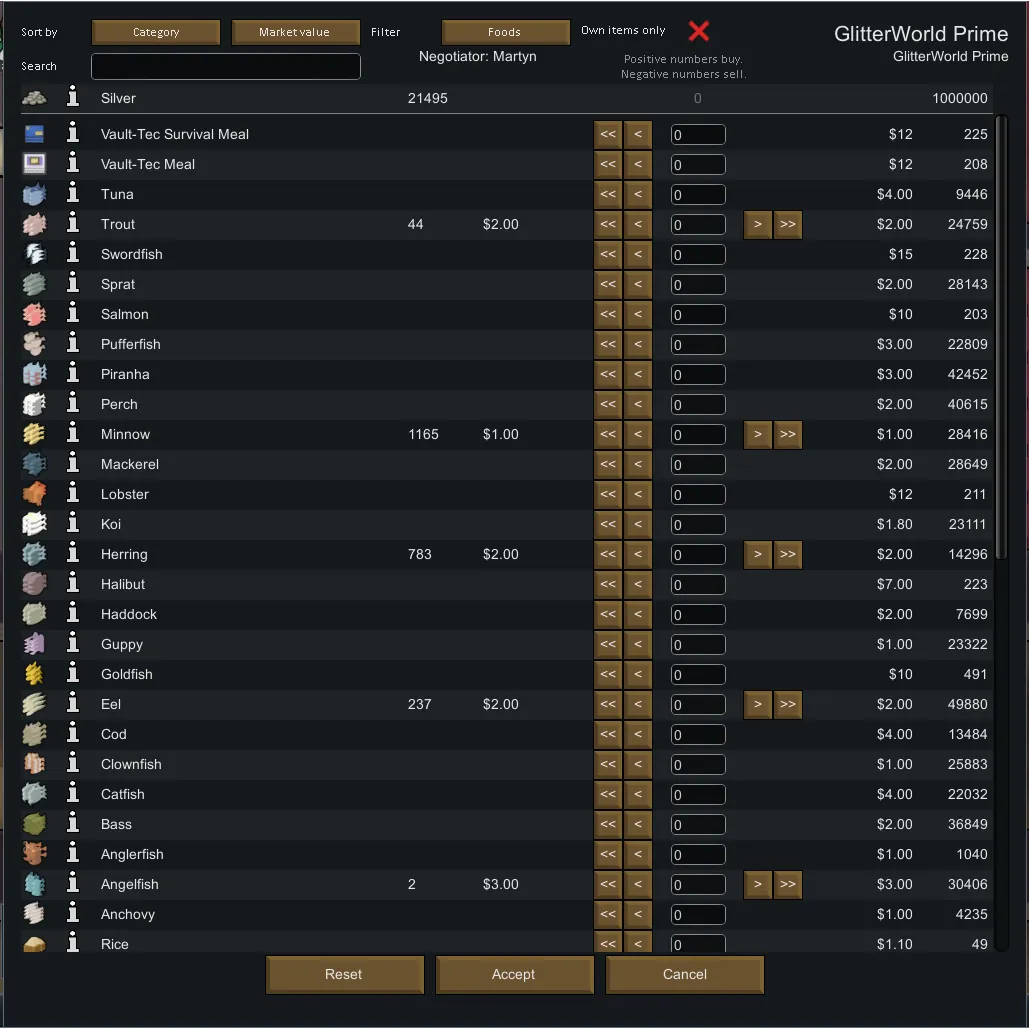Click the Trout double-right arrow button
1029x1028 pixels.
(x=788, y=224)
